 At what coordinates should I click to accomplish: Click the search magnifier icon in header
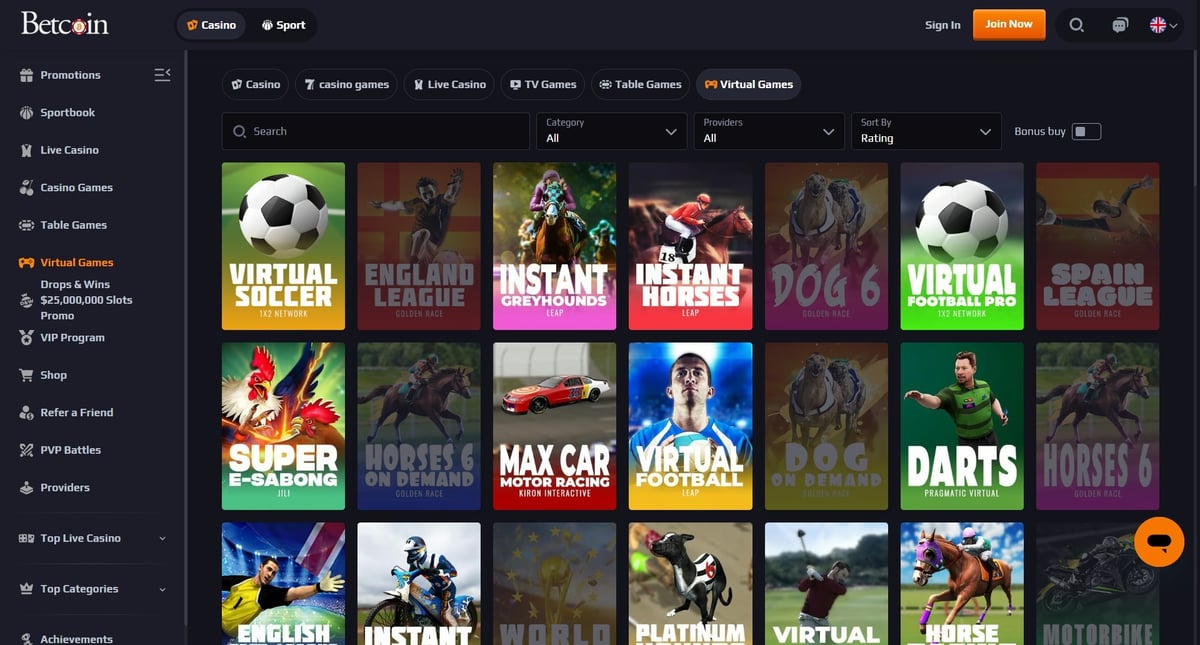point(1076,25)
